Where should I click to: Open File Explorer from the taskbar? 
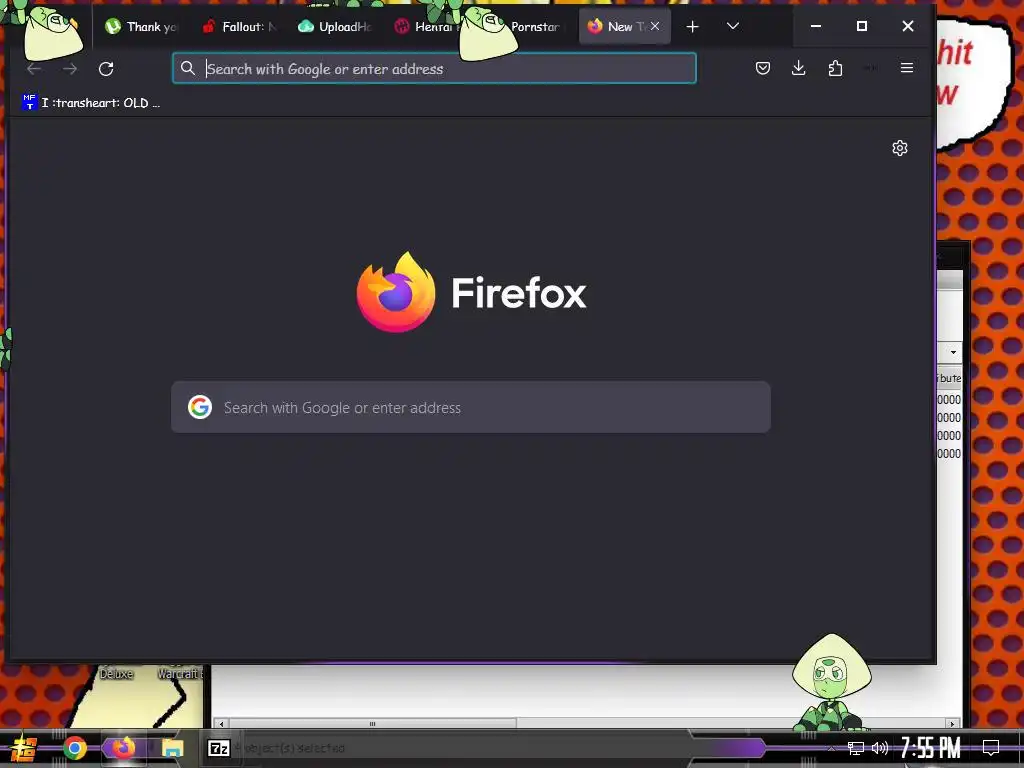[x=172, y=748]
